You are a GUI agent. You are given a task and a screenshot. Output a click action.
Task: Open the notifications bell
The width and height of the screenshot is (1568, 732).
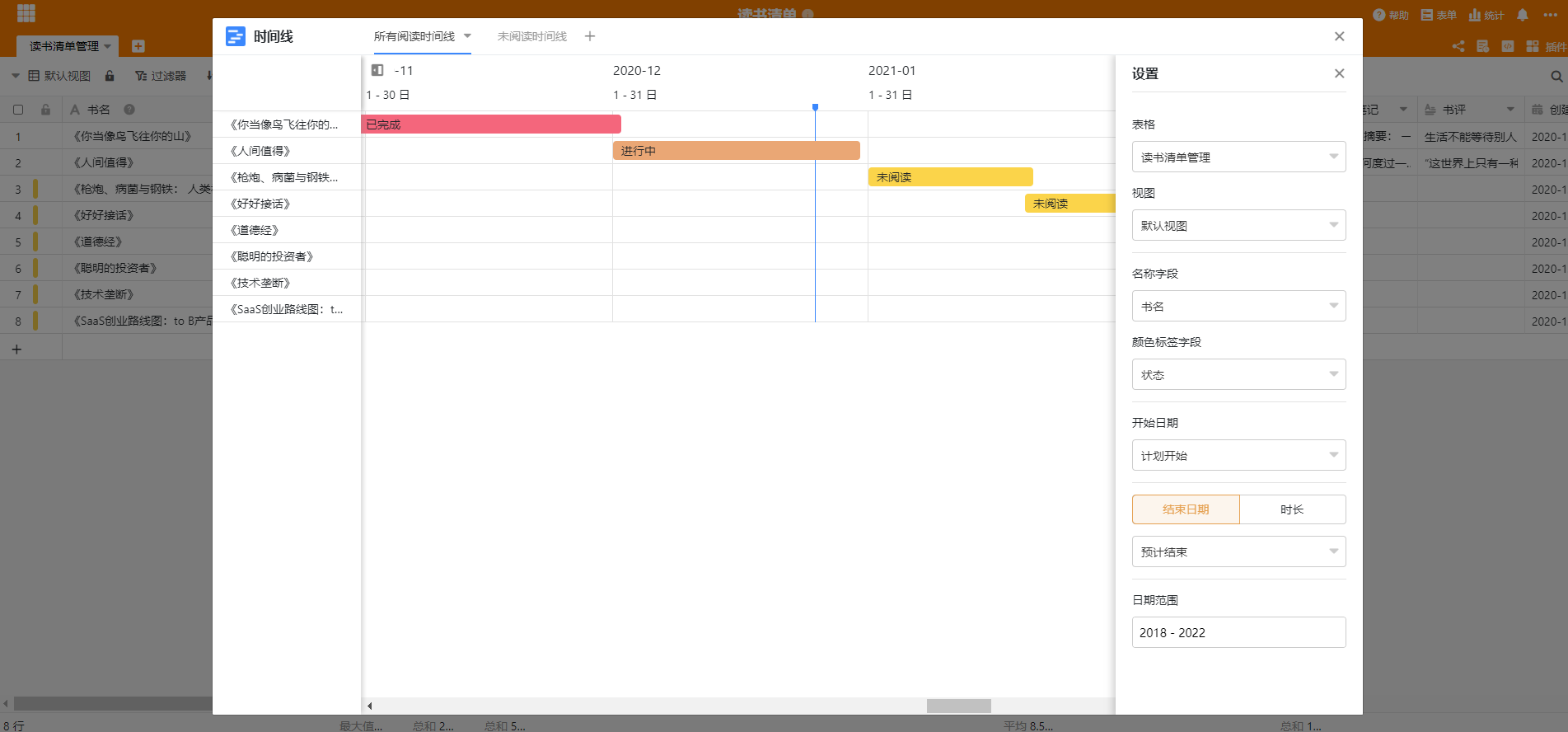tap(1523, 15)
